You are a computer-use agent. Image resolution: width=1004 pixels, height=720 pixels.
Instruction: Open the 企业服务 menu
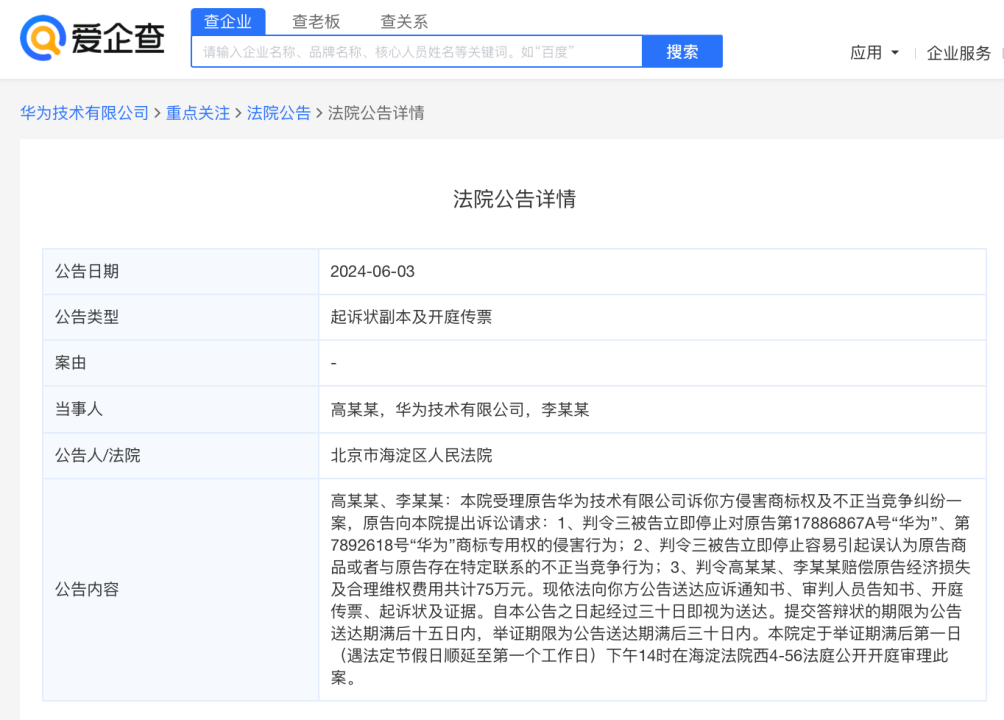(959, 53)
